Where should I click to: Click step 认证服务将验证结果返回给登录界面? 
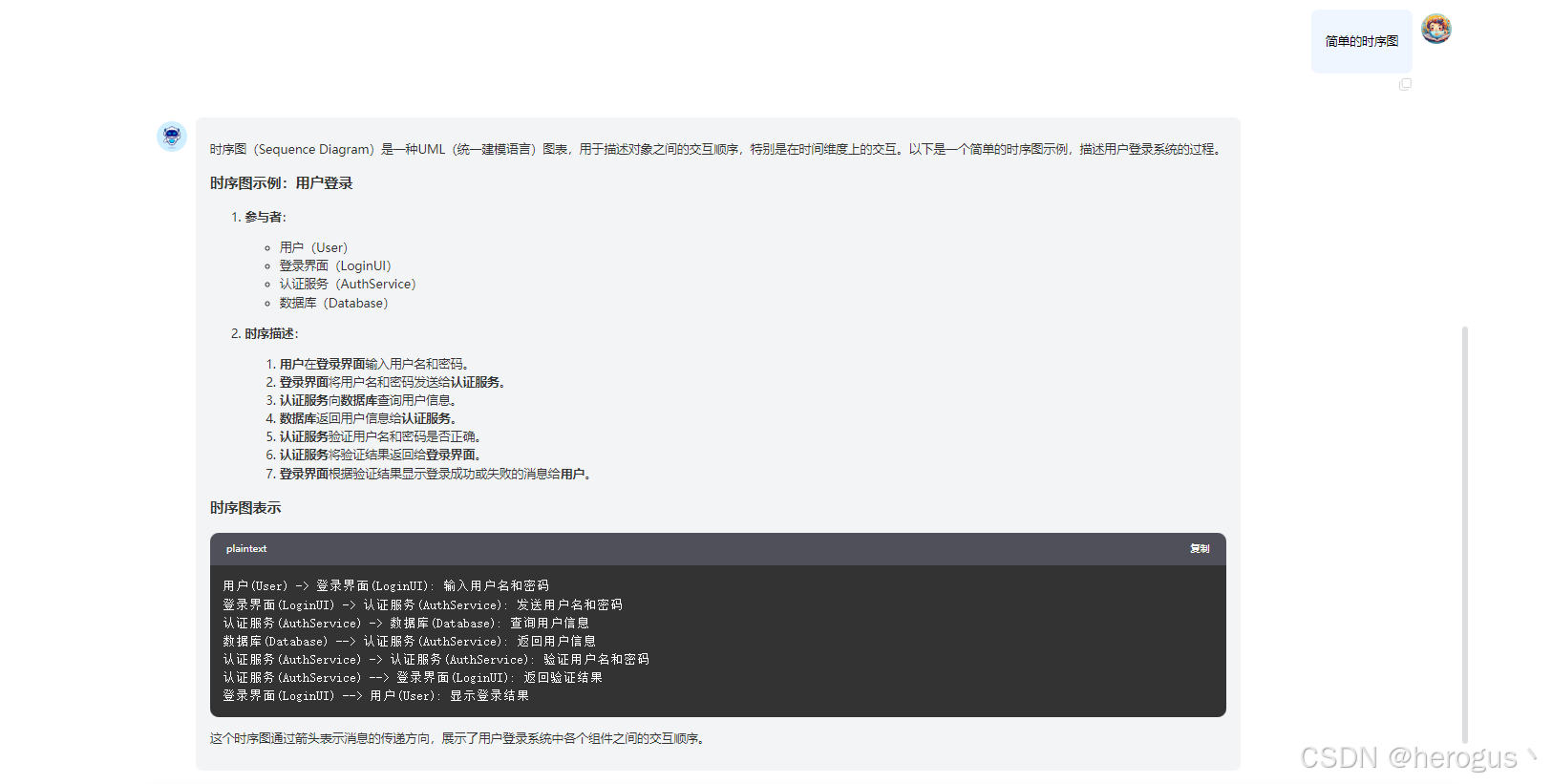[x=380, y=455]
